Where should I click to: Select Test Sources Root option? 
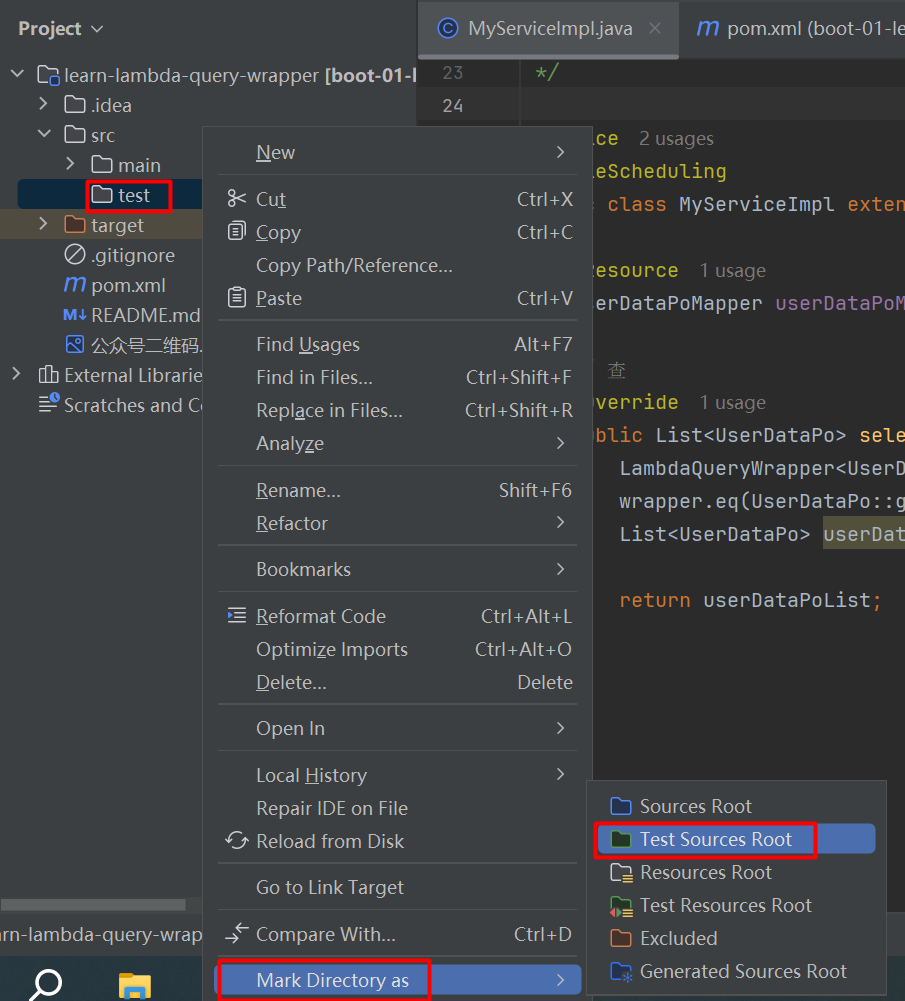coord(715,839)
